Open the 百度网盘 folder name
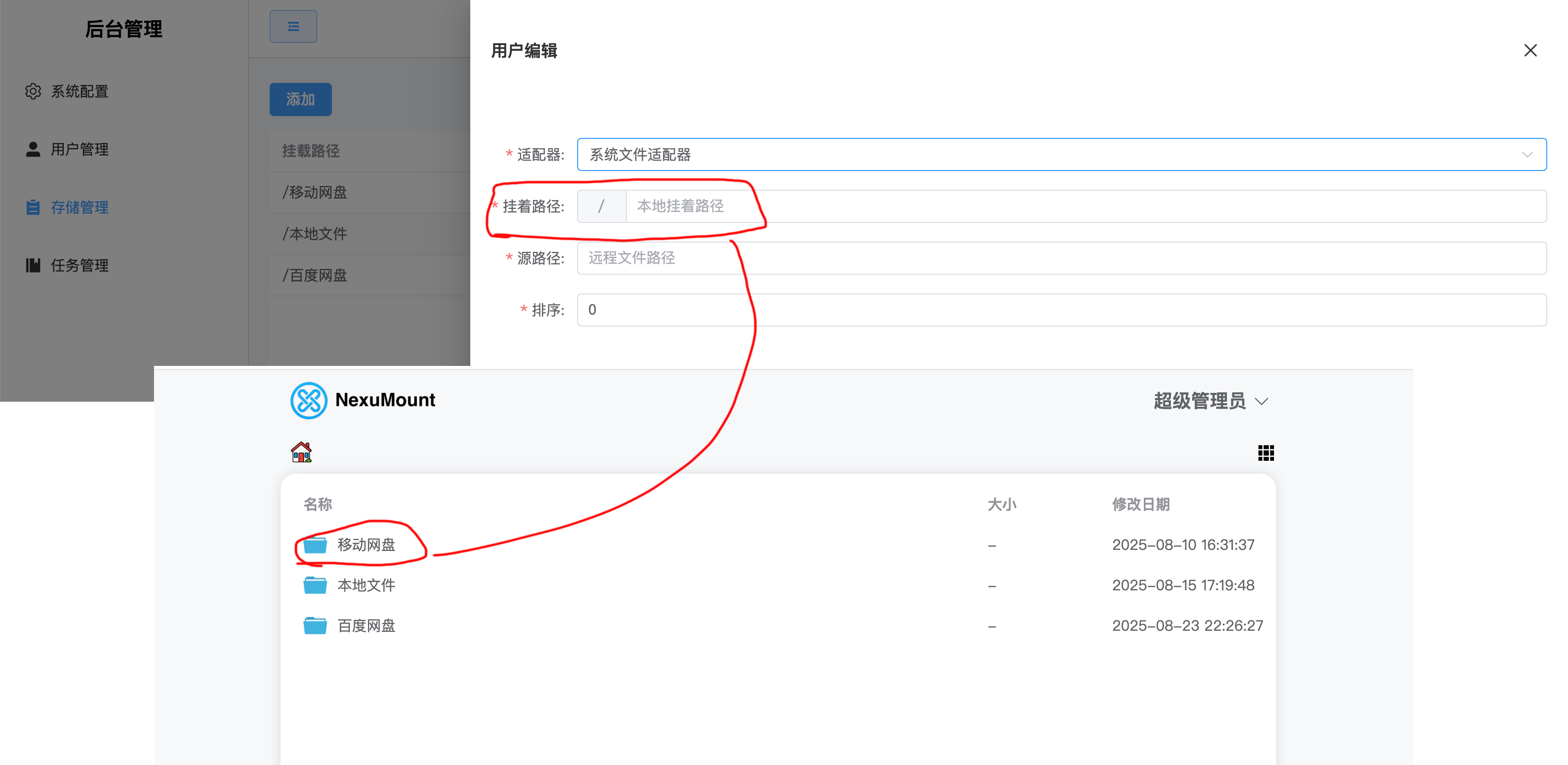 (367, 626)
